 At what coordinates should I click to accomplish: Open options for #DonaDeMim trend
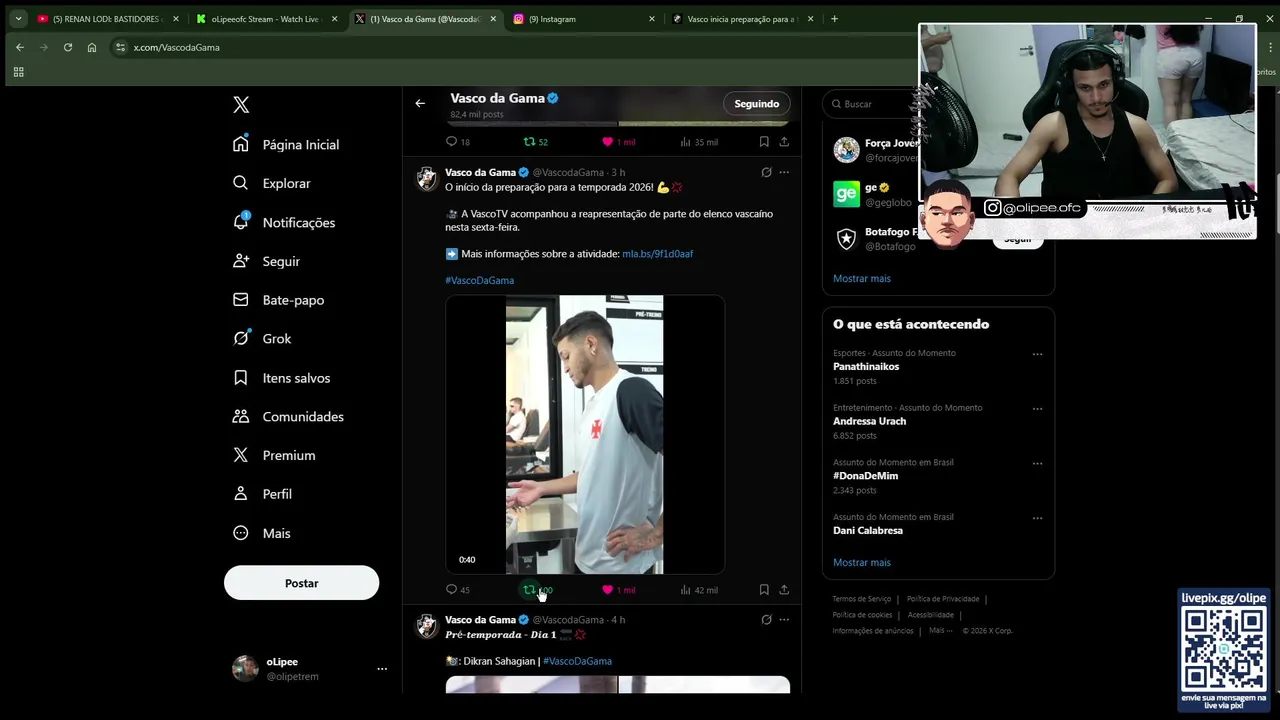pos(1037,464)
